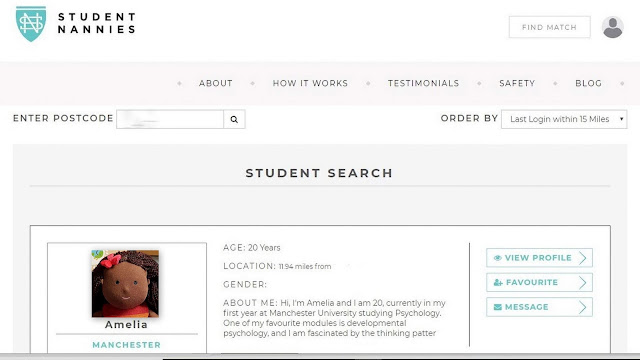
Task: Open the About menu item
Action: coord(216,83)
